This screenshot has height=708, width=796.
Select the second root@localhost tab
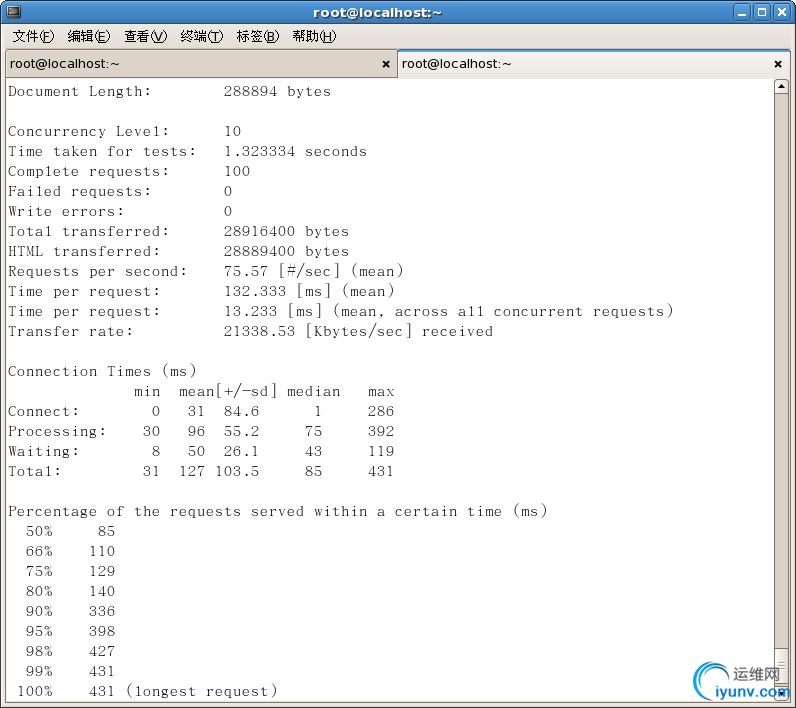coord(593,64)
